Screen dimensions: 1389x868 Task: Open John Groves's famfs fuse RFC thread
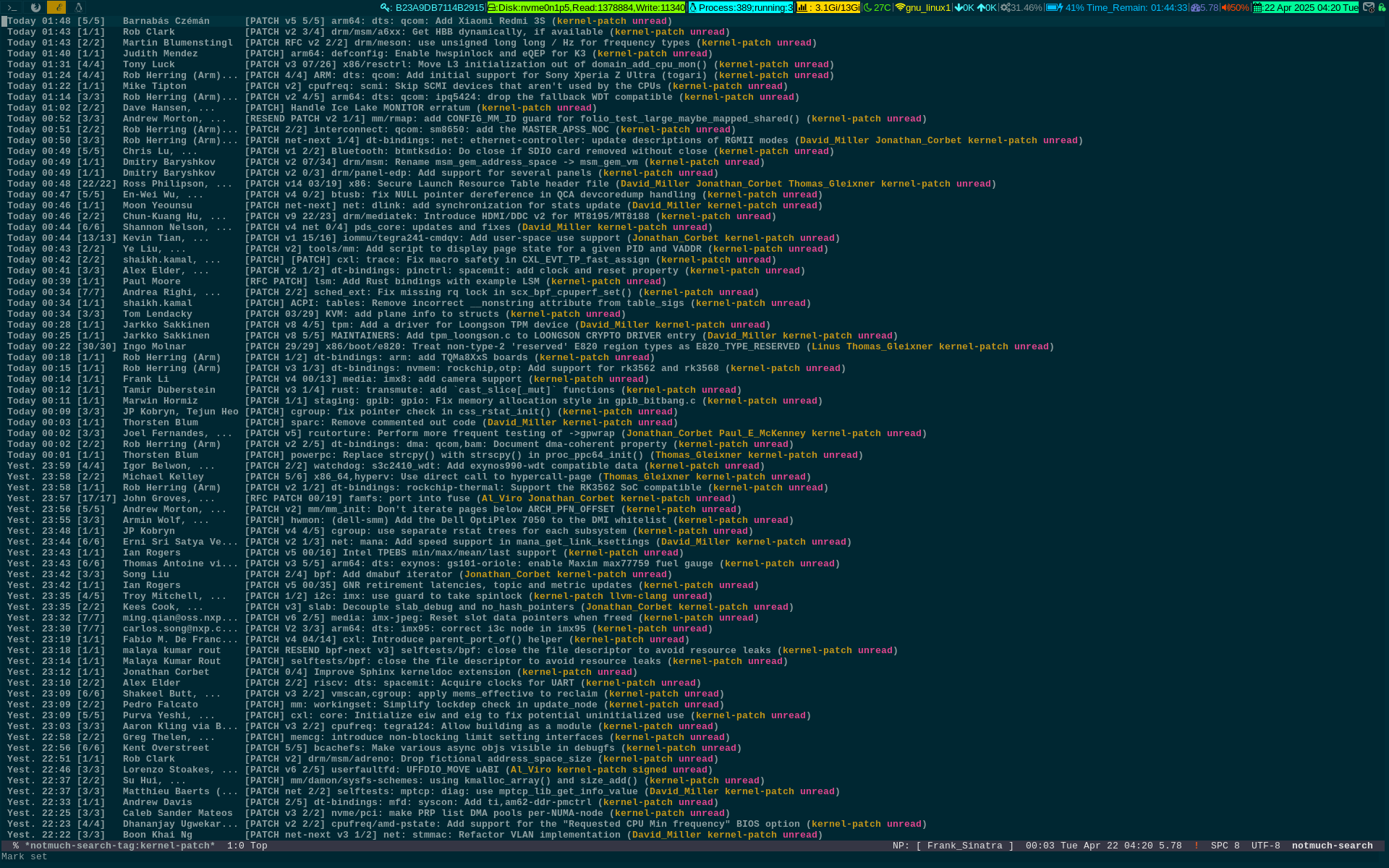[694, 498]
